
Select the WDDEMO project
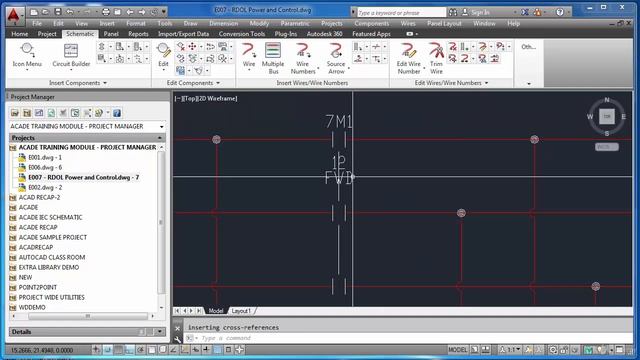point(32,307)
